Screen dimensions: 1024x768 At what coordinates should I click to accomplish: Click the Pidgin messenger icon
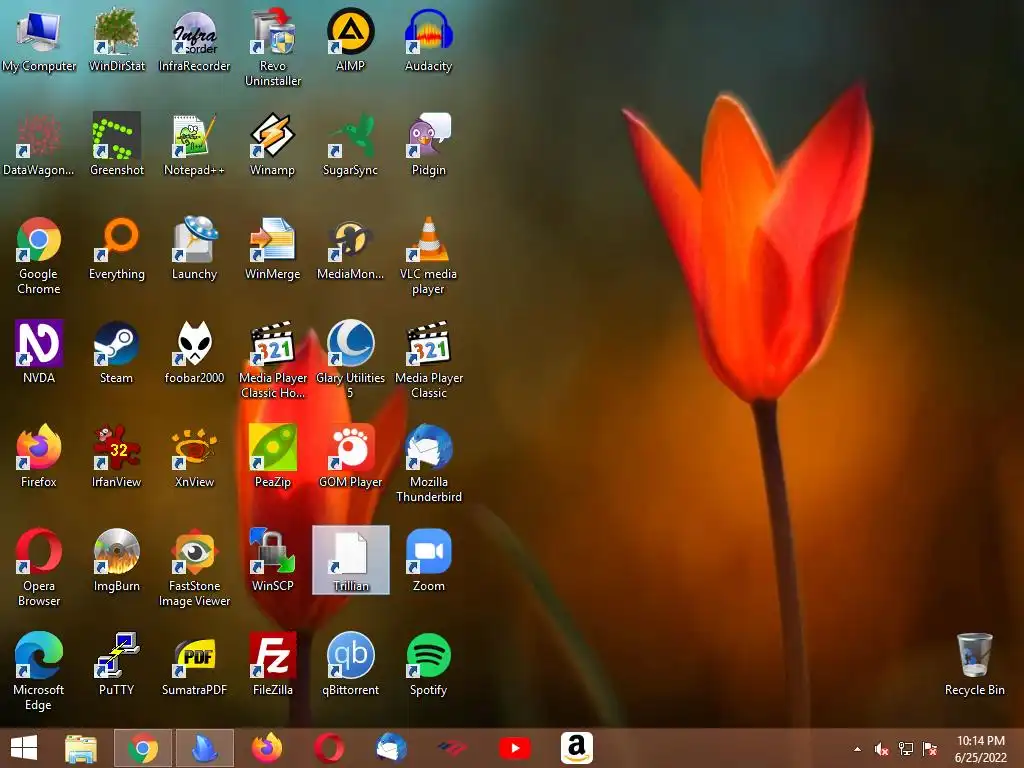point(428,144)
